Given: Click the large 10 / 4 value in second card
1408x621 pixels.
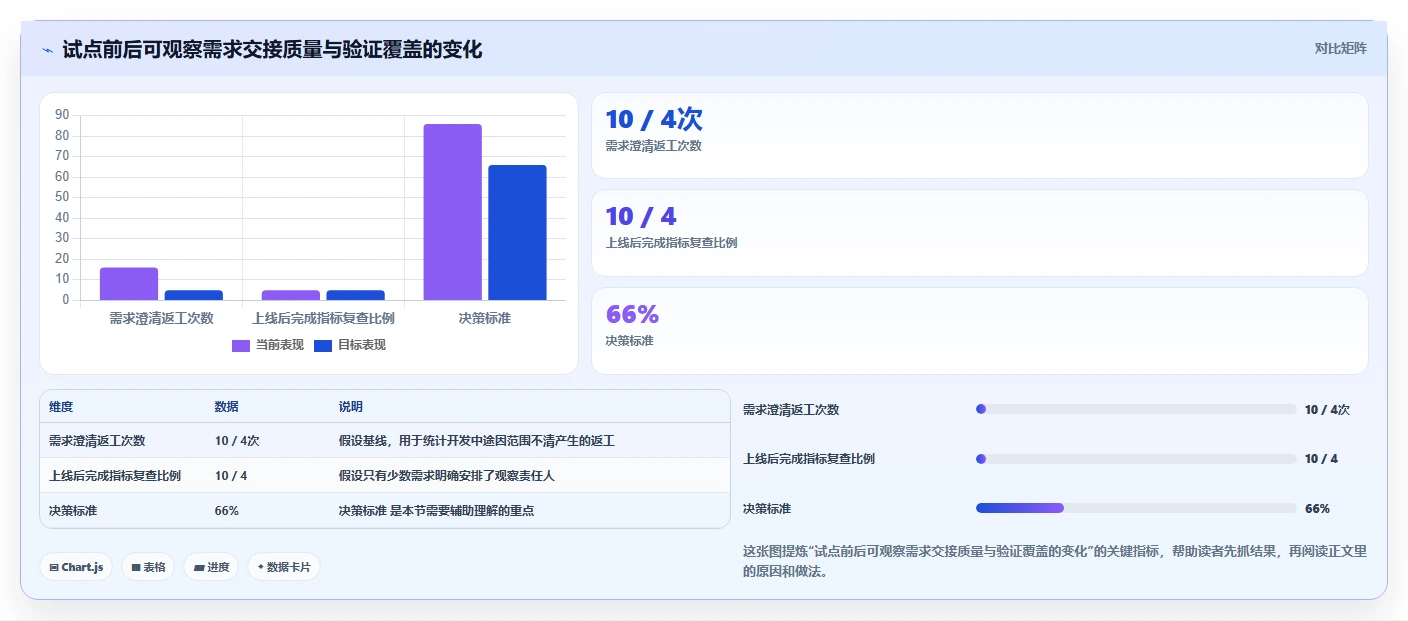Looking at the screenshot, I should click(641, 216).
